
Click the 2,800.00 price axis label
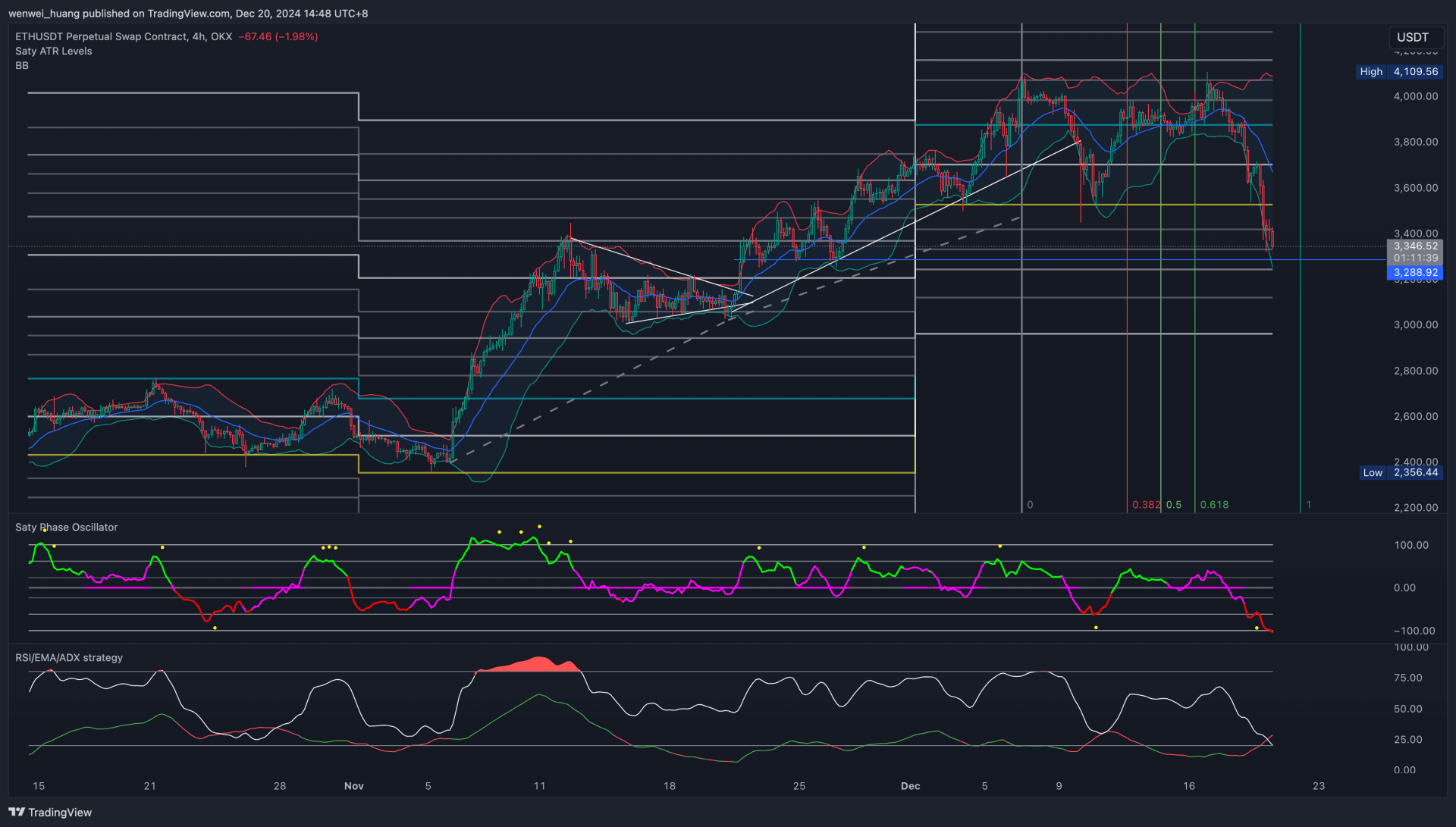click(x=1415, y=371)
